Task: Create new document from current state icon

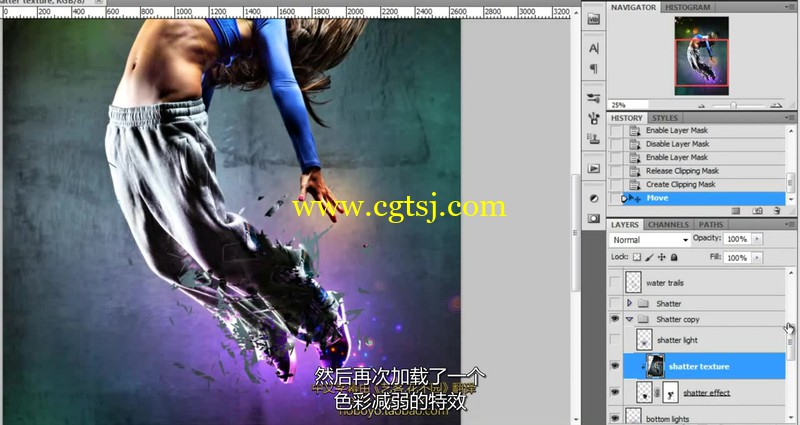Action: click(x=736, y=211)
